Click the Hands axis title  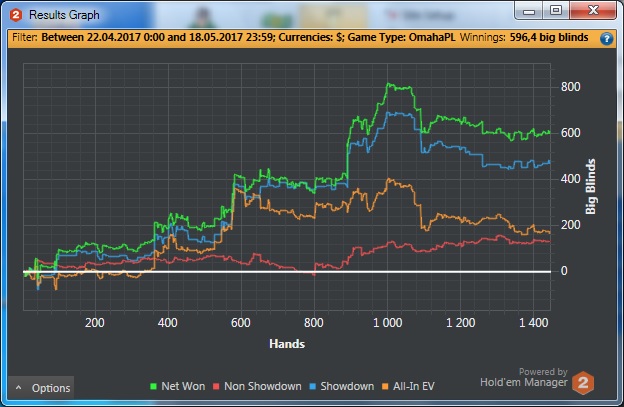pos(287,344)
